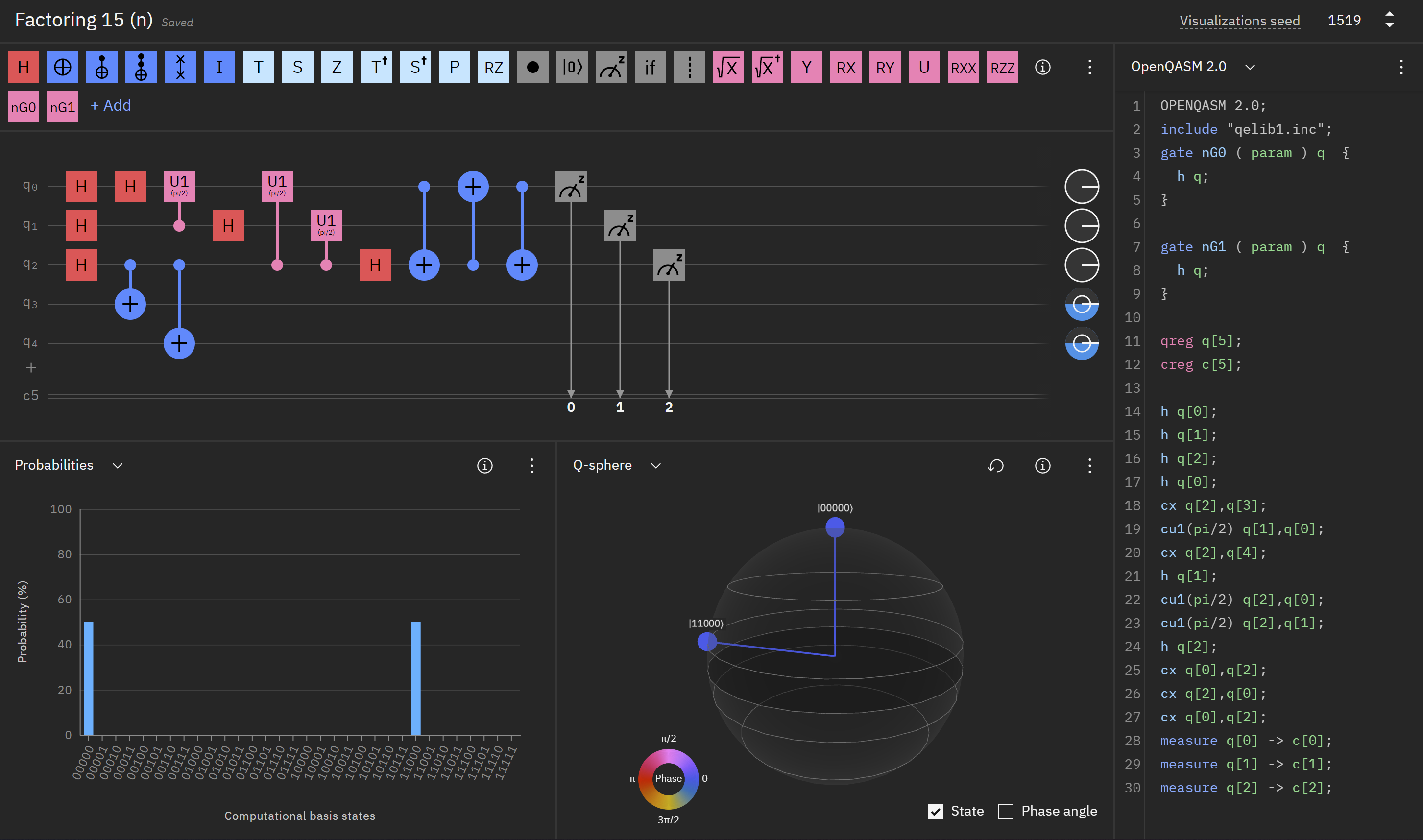The height and width of the screenshot is (840, 1423).
Task: Edit the seed value 1519
Action: (1344, 21)
